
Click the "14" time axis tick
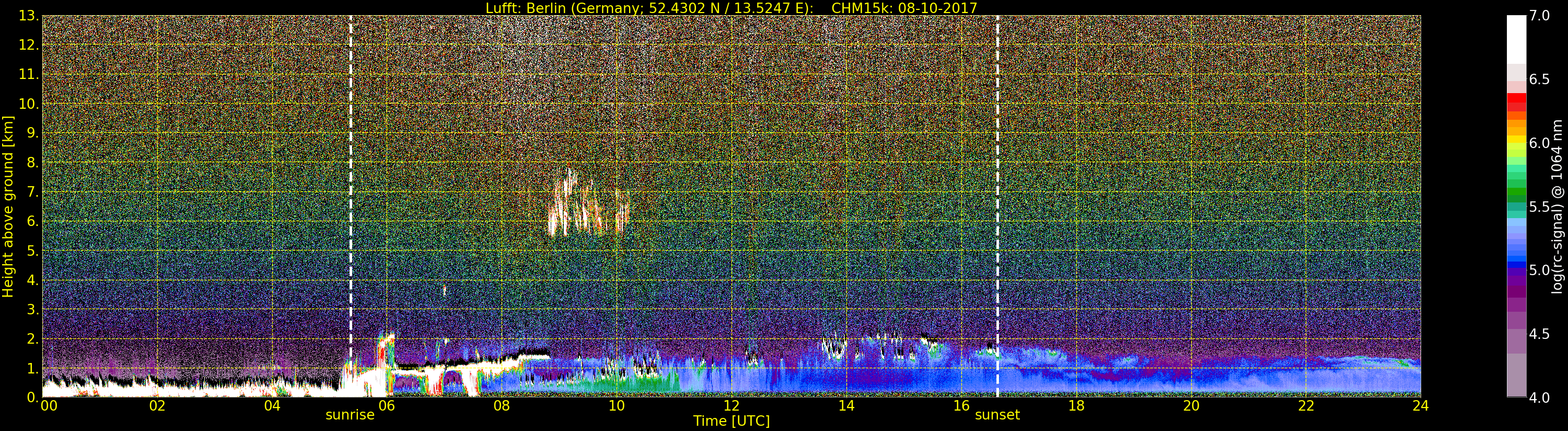coord(846,406)
